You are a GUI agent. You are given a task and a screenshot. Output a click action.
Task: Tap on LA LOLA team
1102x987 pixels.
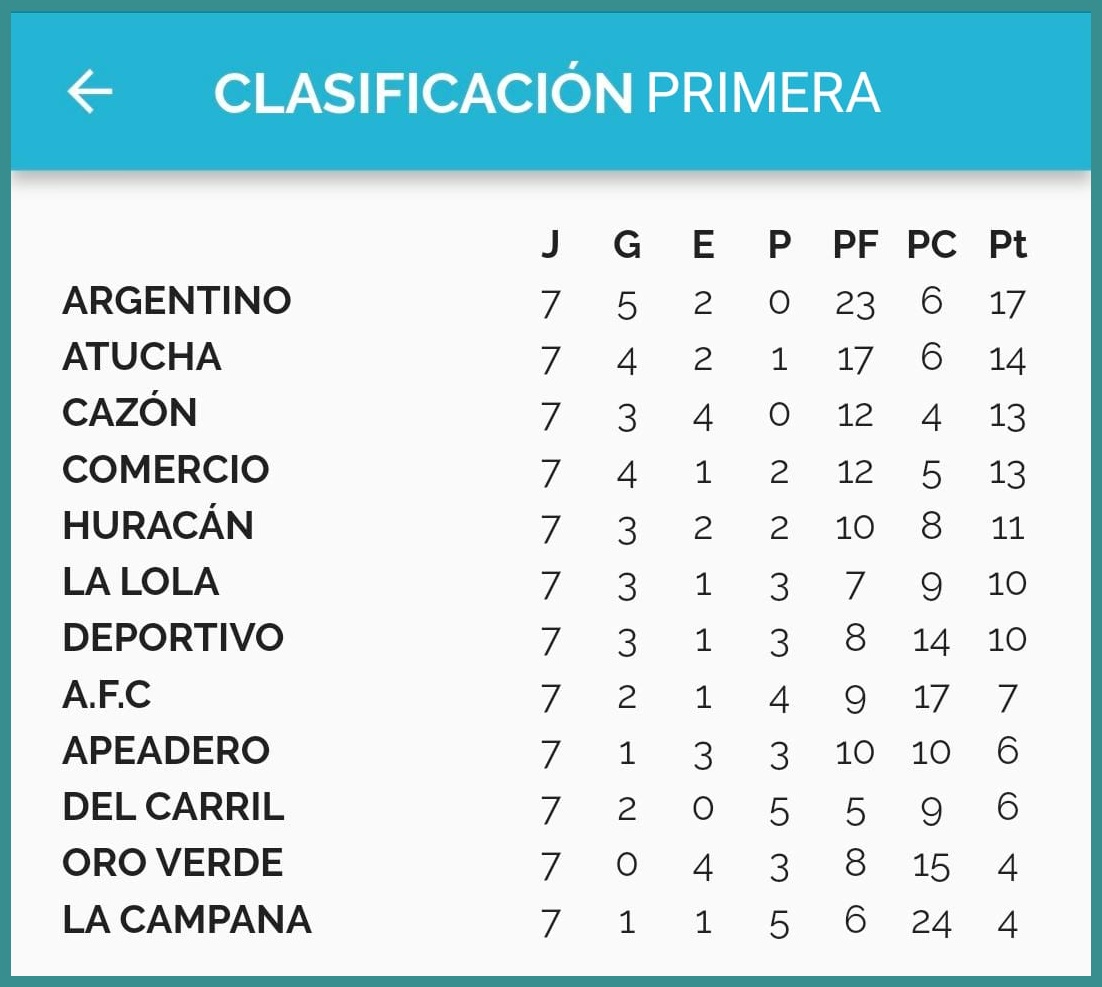141,581
